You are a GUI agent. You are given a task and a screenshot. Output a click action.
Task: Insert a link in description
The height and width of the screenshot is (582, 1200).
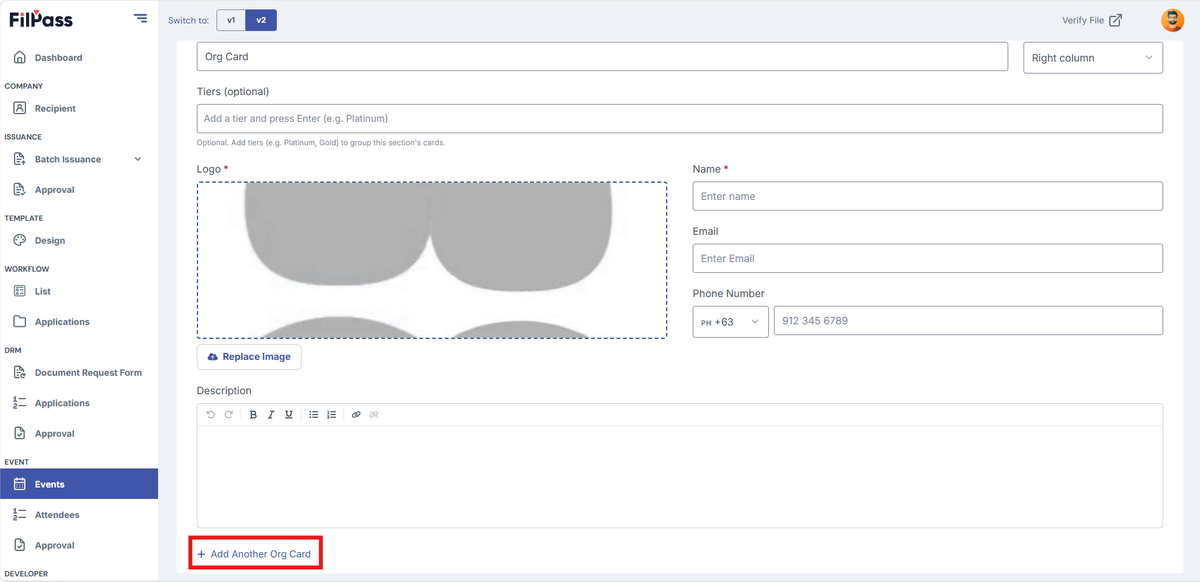coord(356,414)
